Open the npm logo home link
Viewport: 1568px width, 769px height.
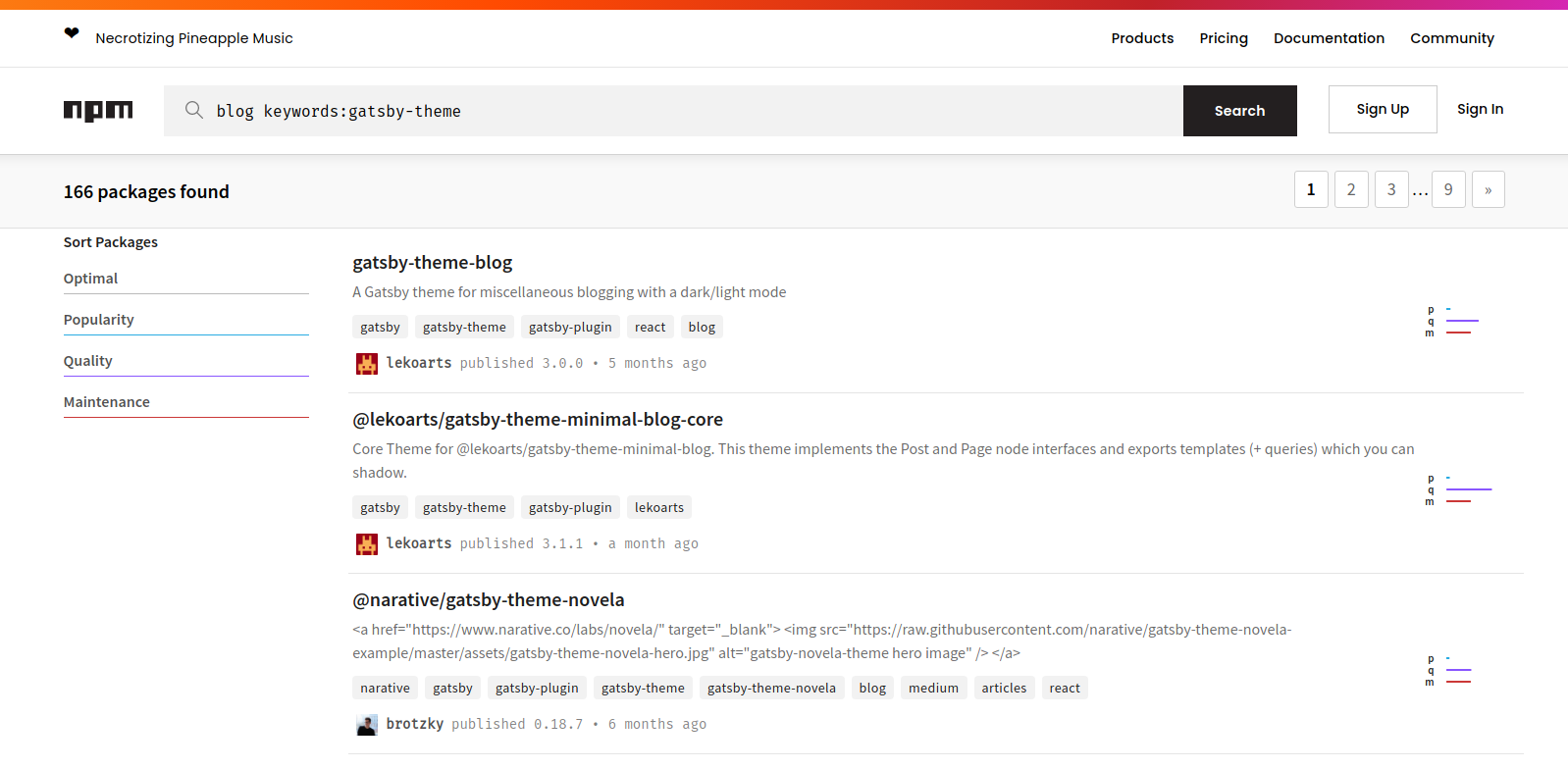pos(98,111)
